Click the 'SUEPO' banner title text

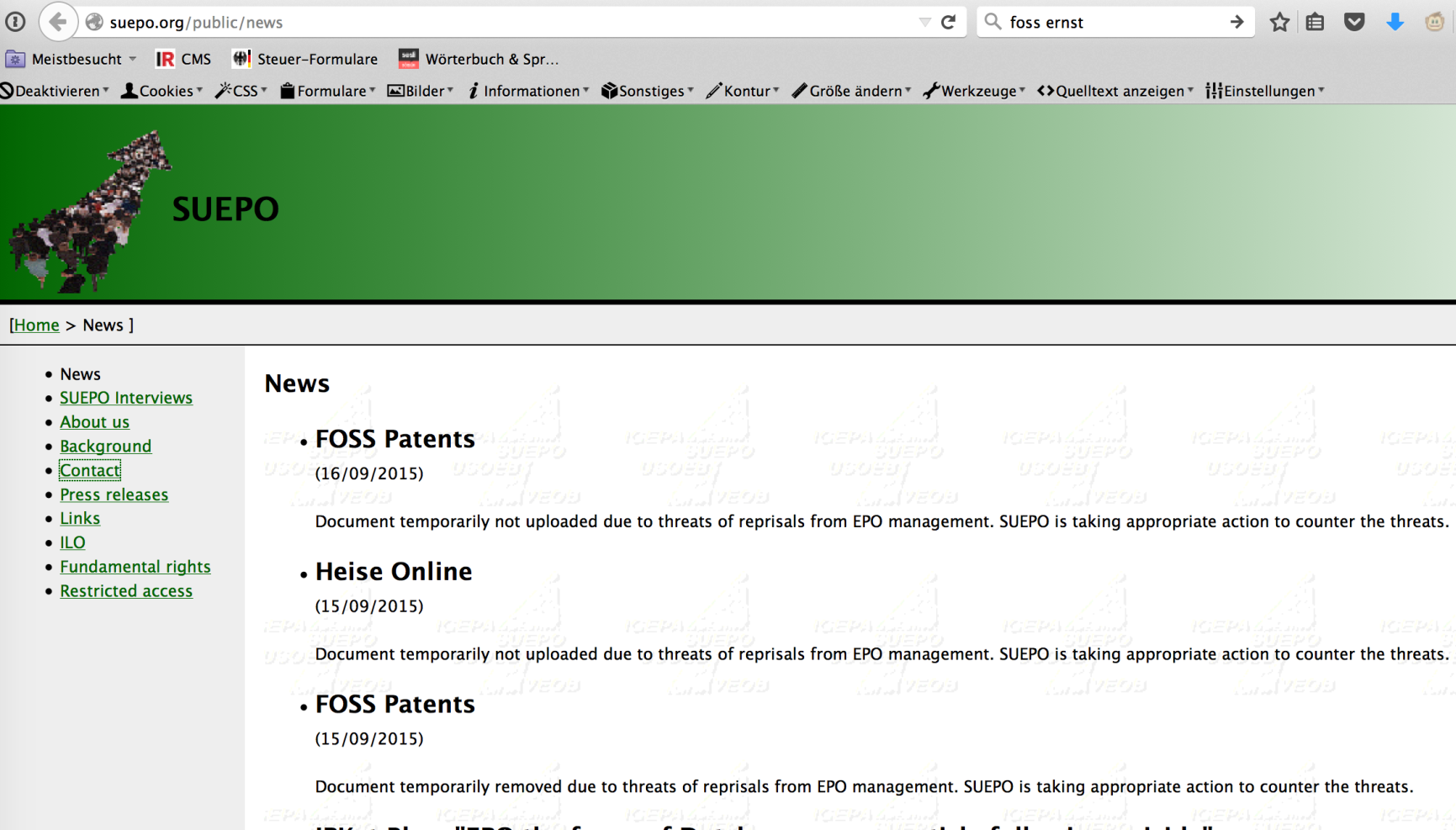[x=225, y=209]
